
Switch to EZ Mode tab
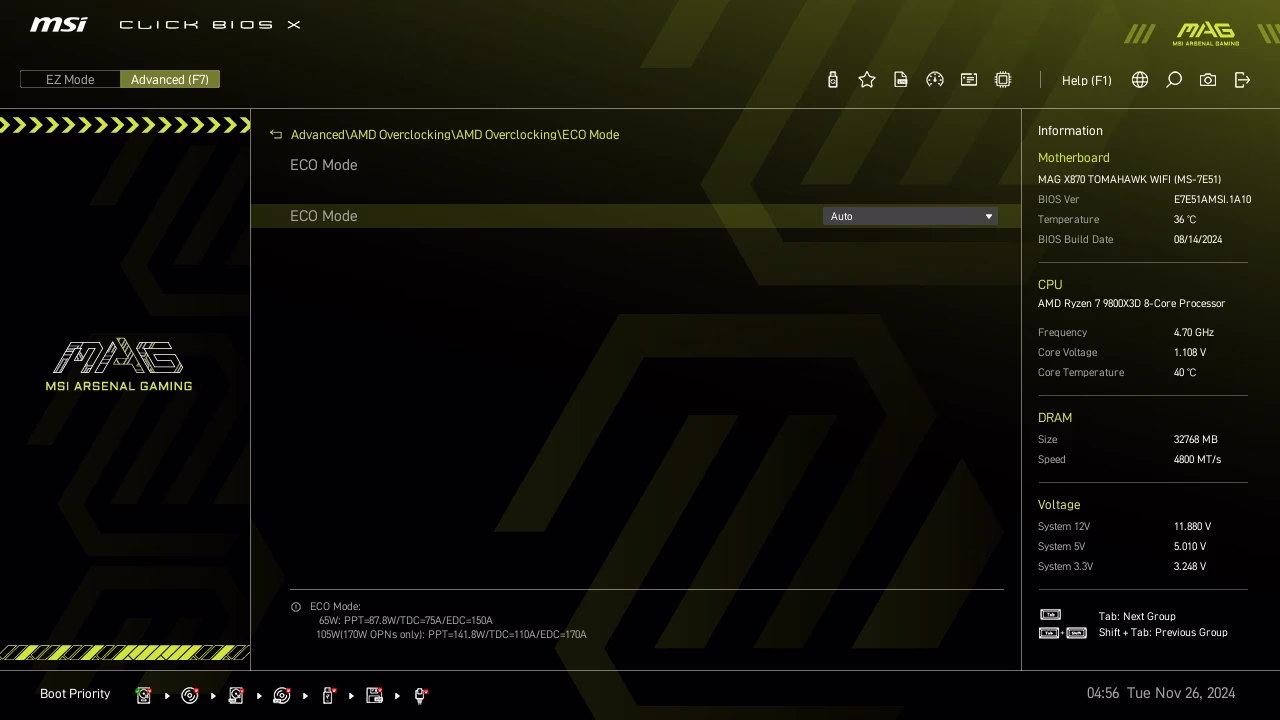coord(70,80)
